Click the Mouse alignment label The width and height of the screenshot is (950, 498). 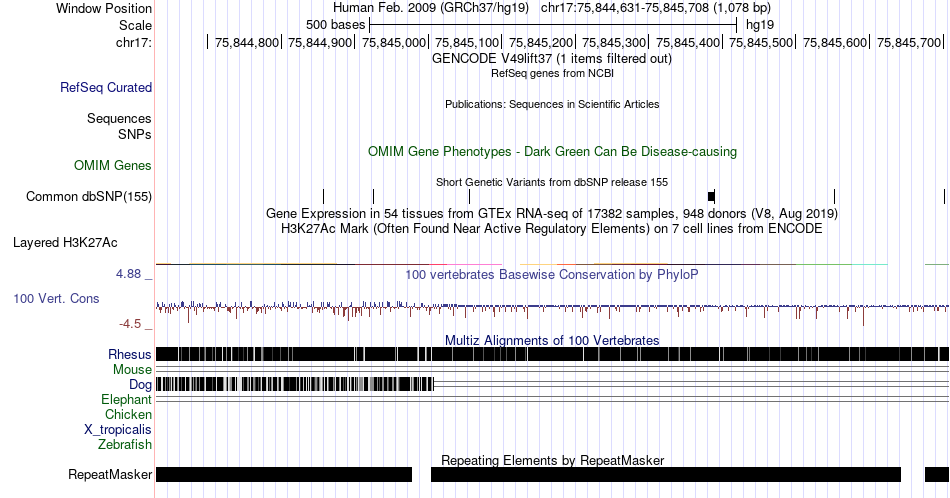[x=132, y=370]
